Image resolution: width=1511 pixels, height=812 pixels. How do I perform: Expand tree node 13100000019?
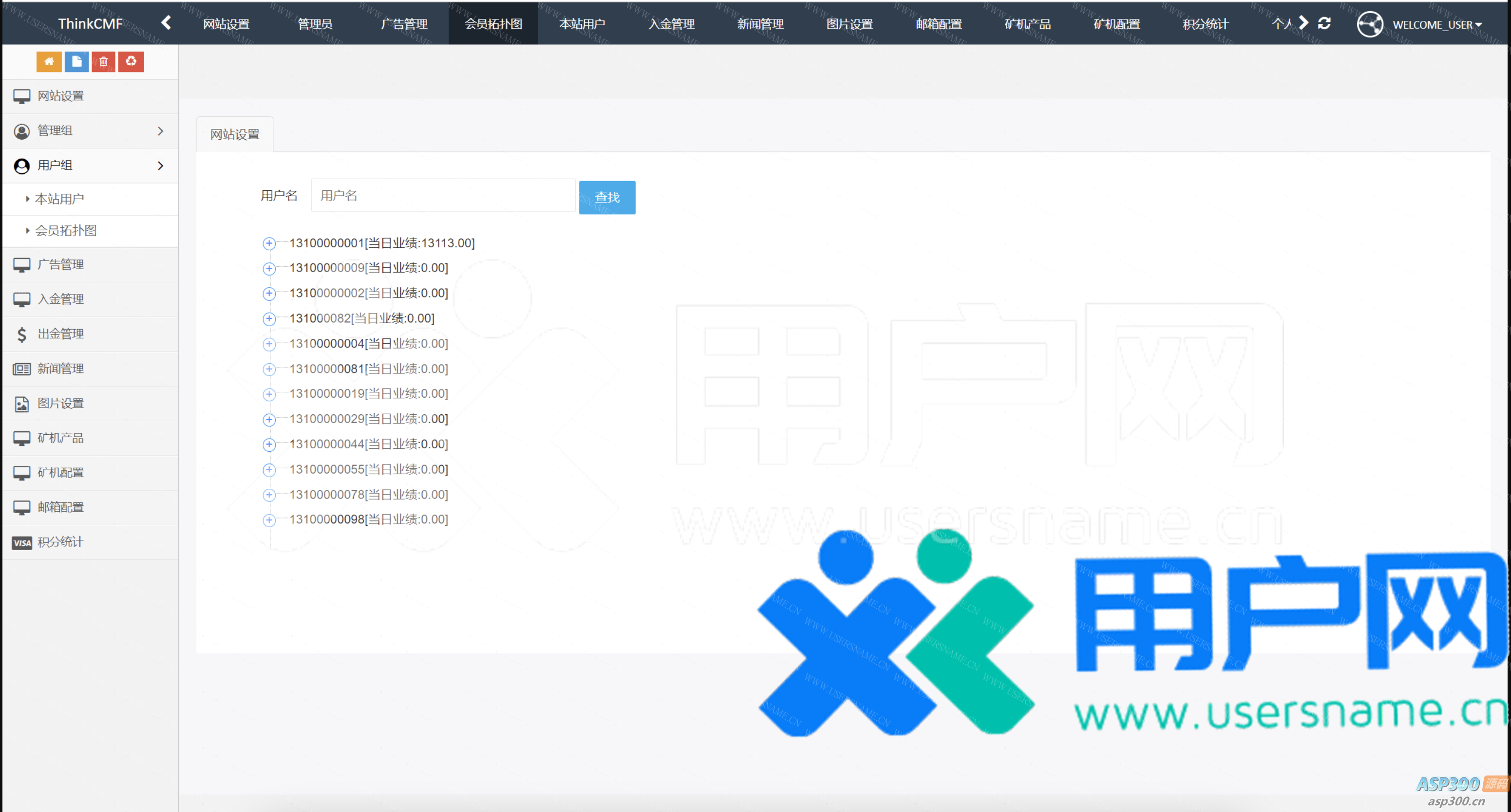pos(269,395)
